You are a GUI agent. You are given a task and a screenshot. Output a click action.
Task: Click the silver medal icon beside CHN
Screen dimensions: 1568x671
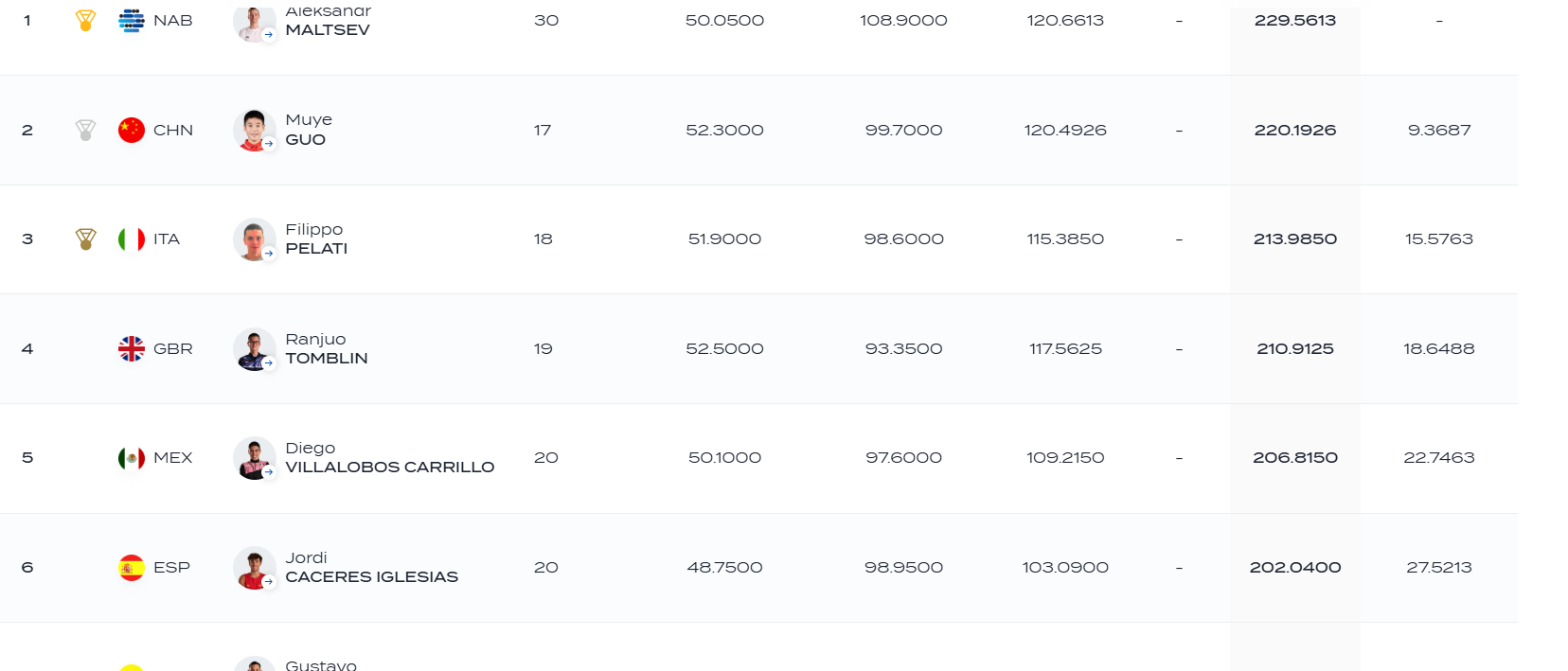pyautogui.click(x=85, y=130)
